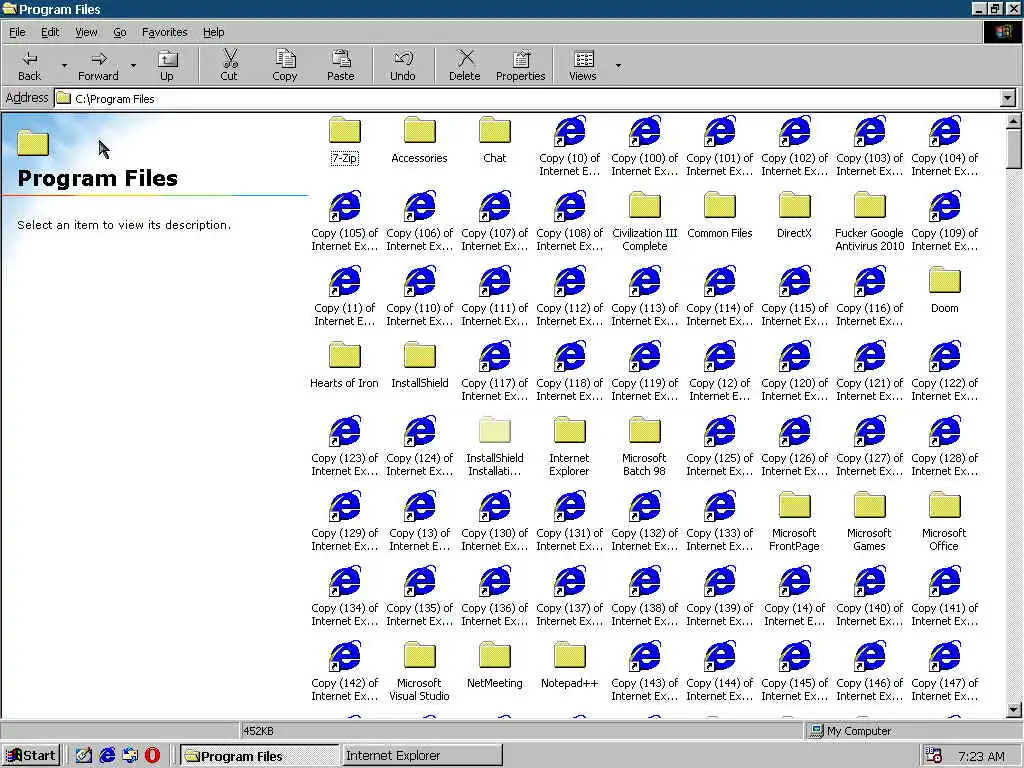Click the vertical scrollbar thumb
1024x768 pixels.
[x=1013, y=150]
